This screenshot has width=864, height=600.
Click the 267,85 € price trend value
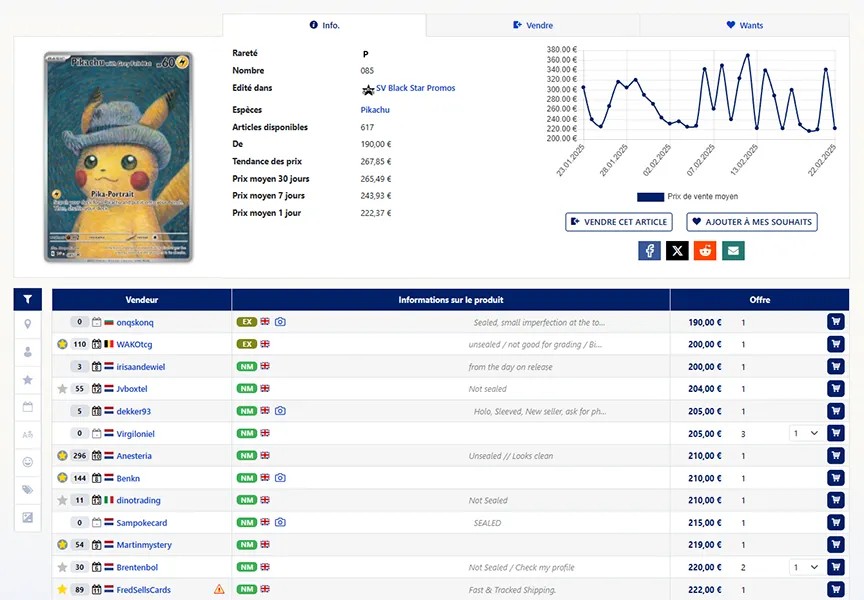click(x=376, y=161)
